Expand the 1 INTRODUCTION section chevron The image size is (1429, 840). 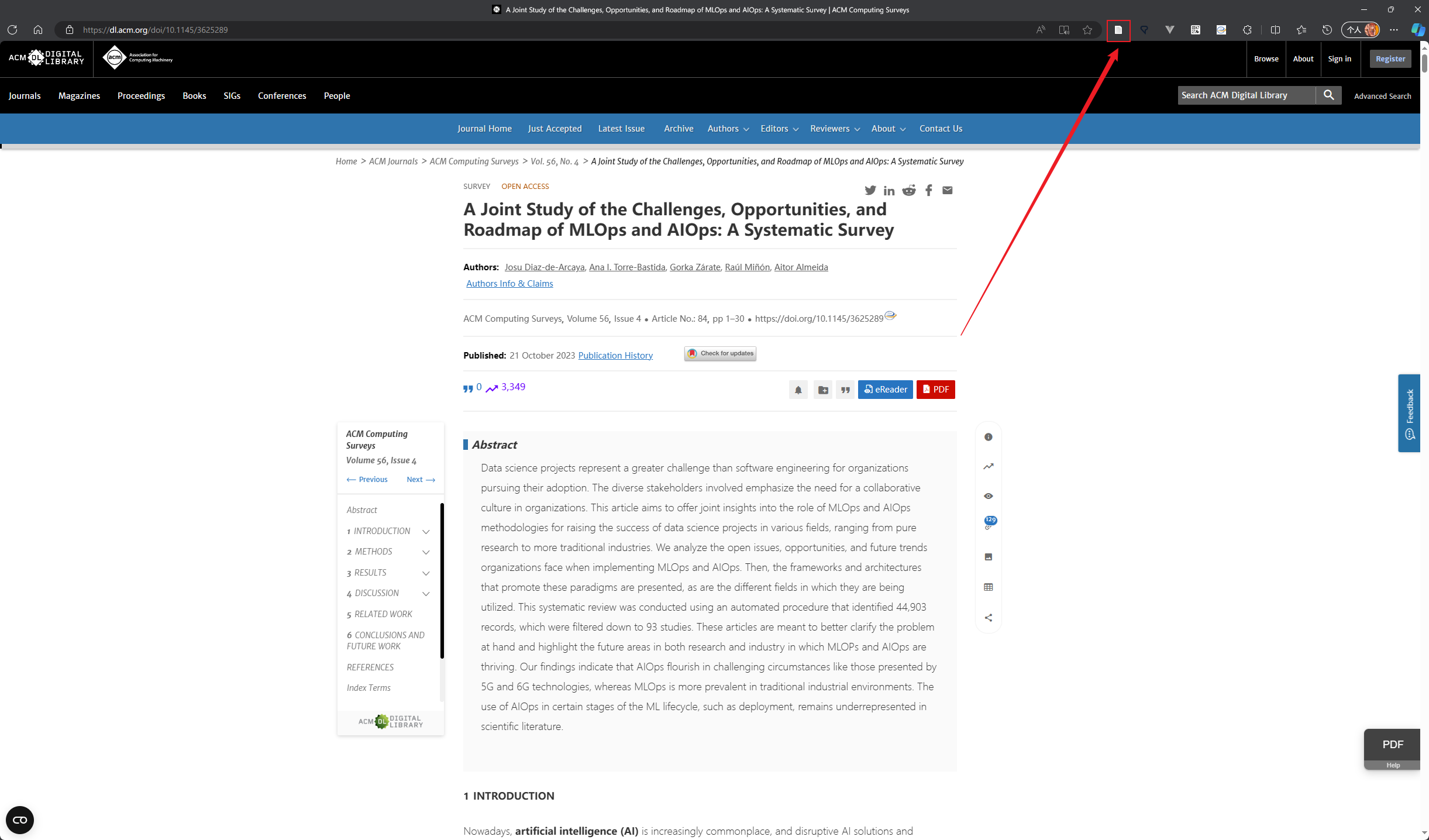[426, 532]
